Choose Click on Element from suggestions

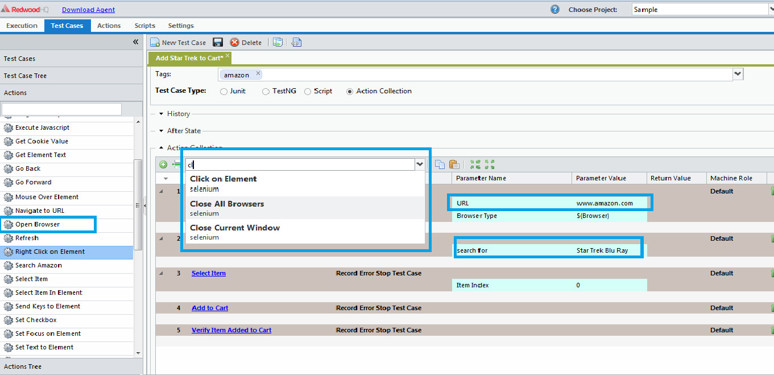(x=305, y=184)
